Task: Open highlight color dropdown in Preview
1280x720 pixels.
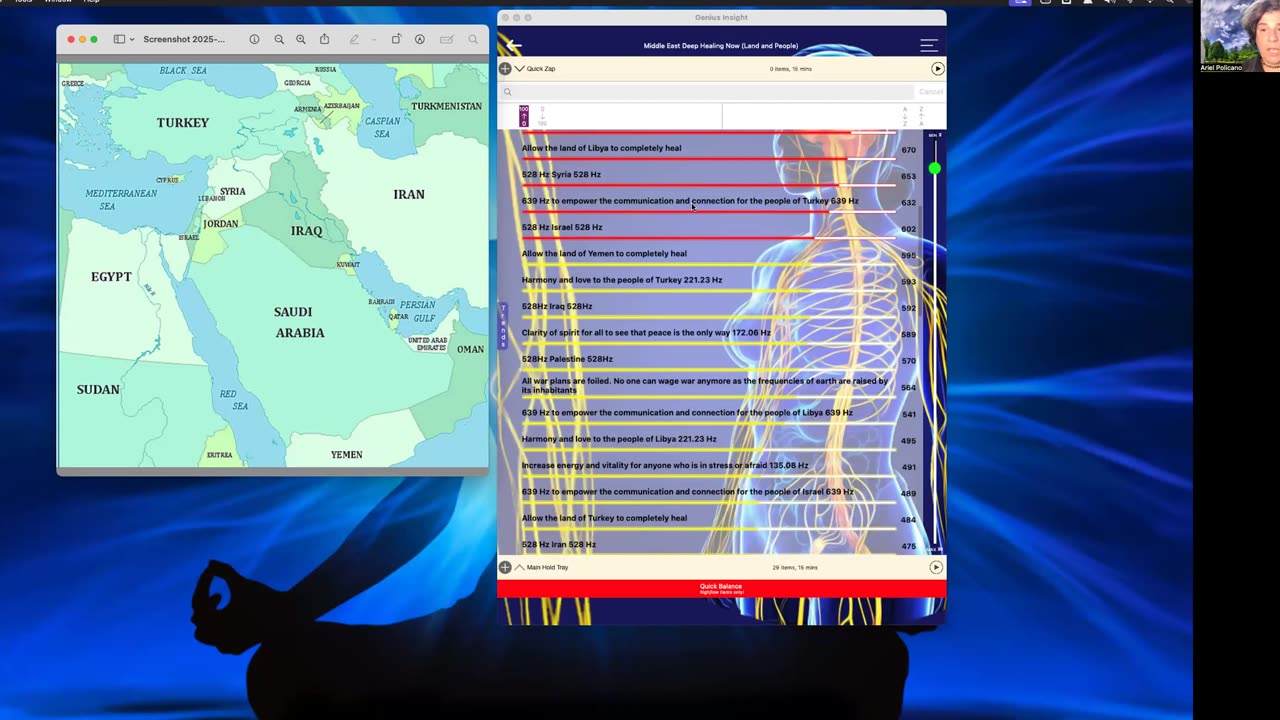Action: pyautogui.click(x=373, y=39)
